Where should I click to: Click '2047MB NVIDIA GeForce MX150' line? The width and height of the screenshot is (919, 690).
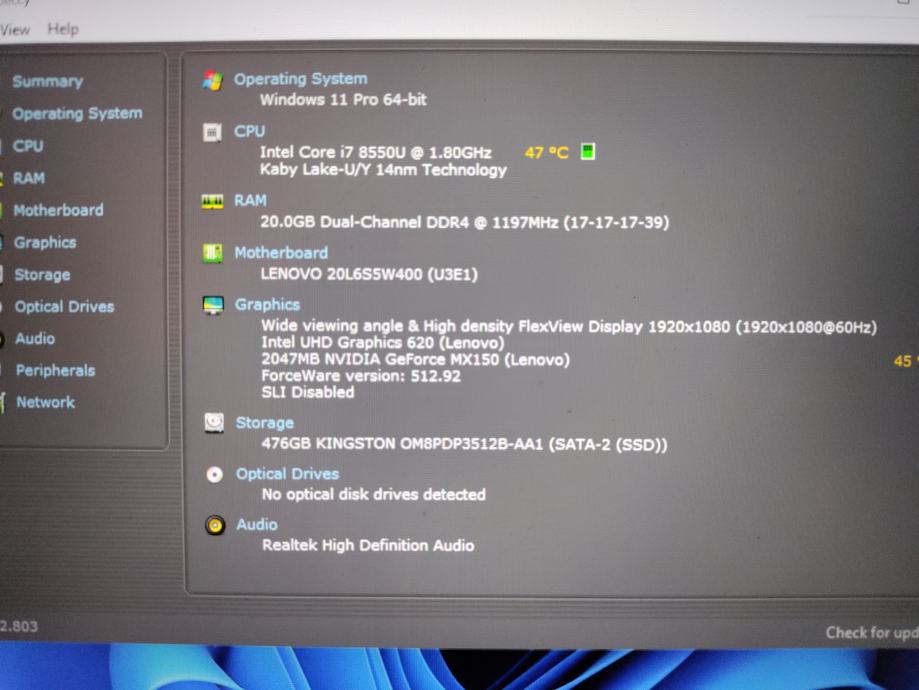pyautogui.click(x=416, y=359)
